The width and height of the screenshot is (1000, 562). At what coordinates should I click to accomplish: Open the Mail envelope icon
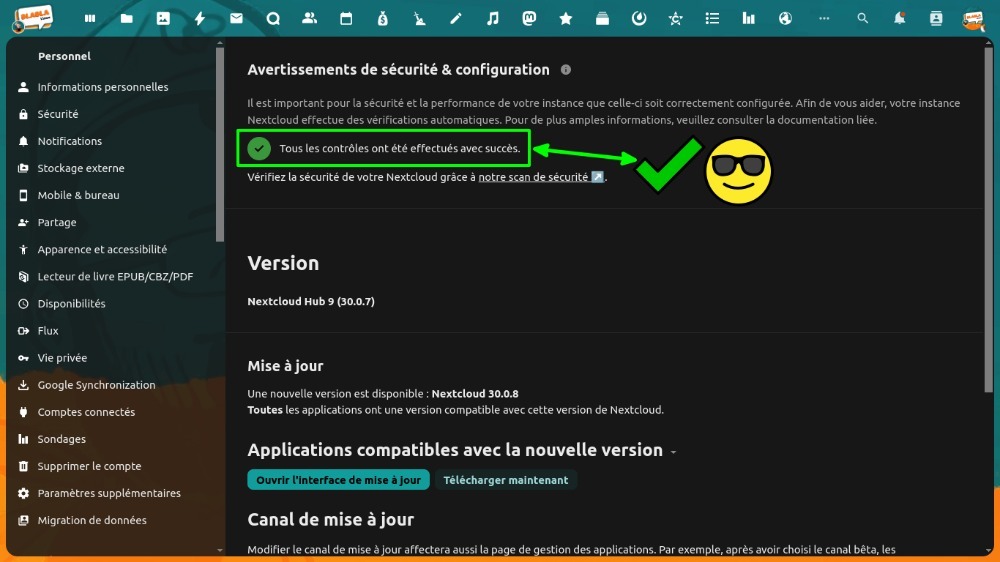coord(236,18)
